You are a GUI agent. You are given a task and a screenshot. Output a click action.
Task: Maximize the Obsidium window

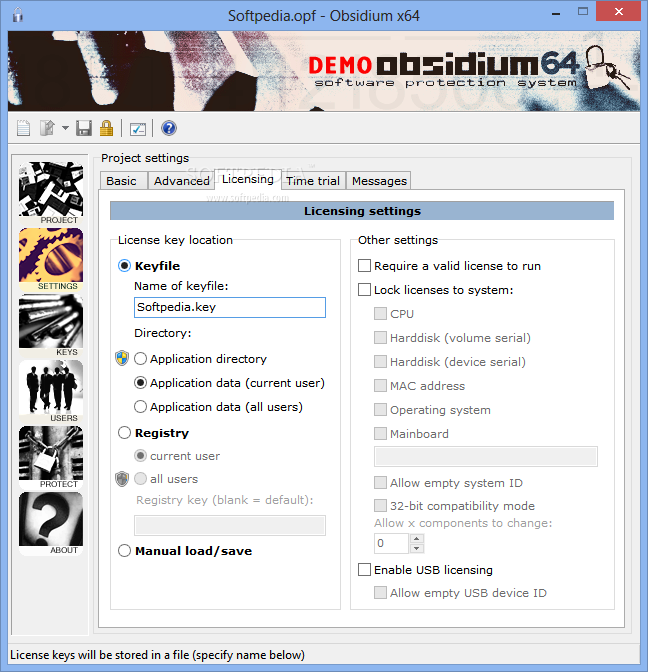pos(582,12)
